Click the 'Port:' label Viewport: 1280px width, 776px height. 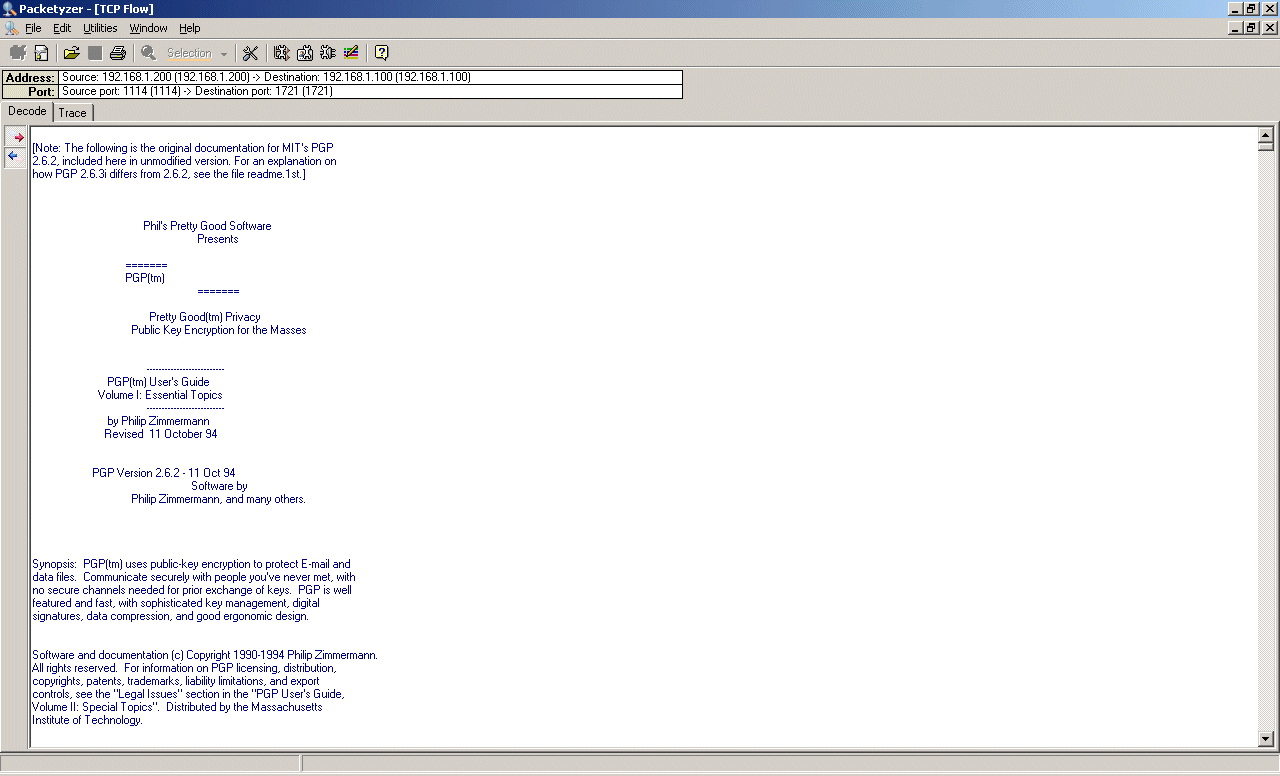(30, 92)
